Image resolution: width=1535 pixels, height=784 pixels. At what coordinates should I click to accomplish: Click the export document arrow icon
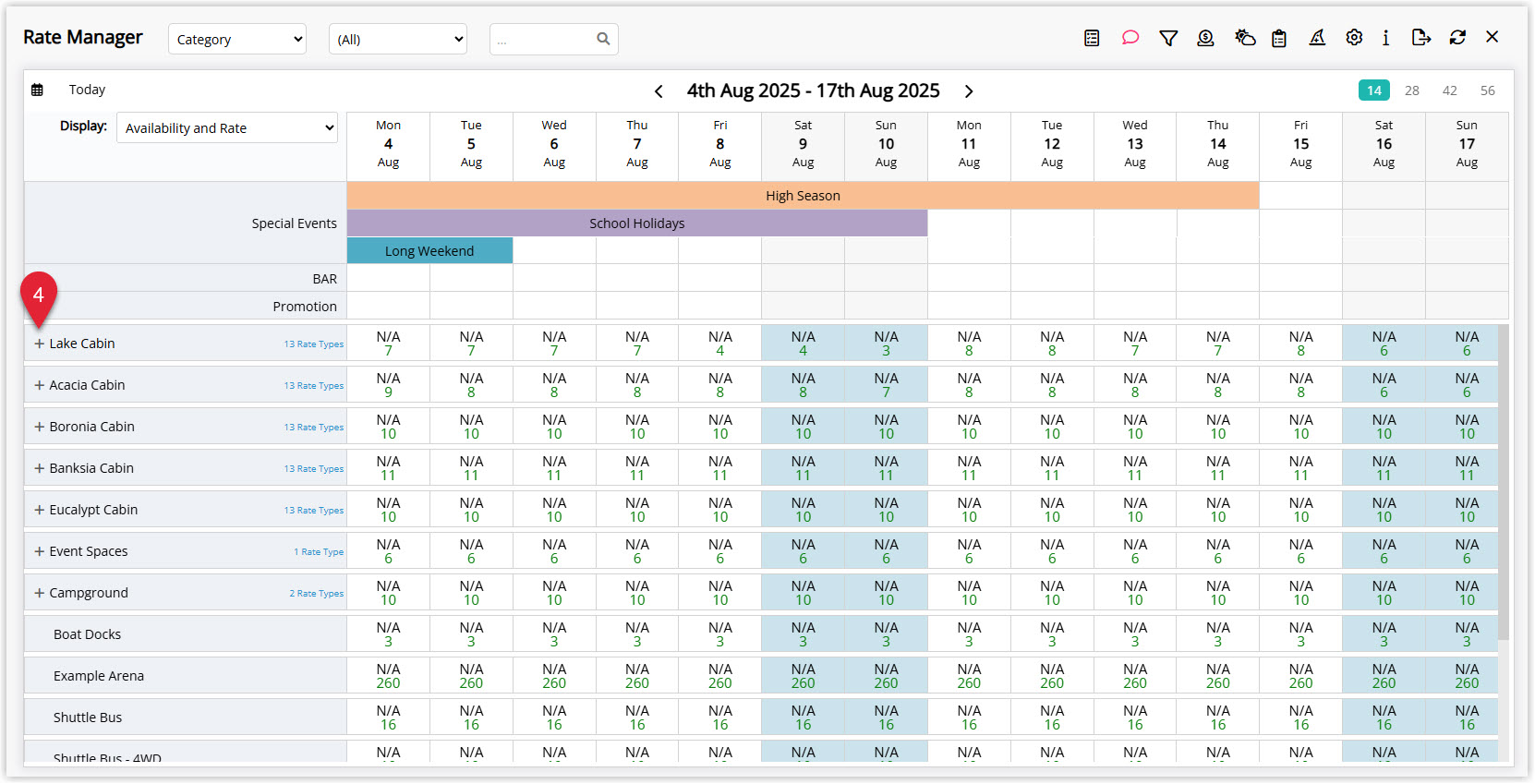[x=1421, y=38]
